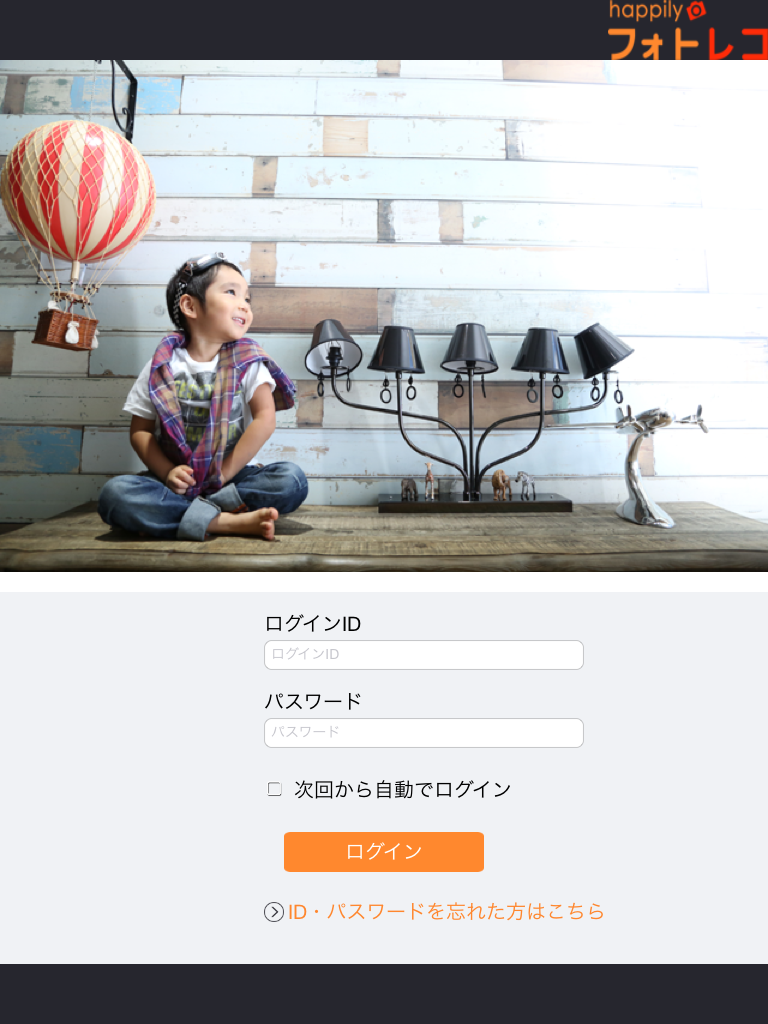Viewport: 768px width, 1024px height.
Task: Open the ID・パスワードを忘れた方はこちら link
Action: point(446,912)
